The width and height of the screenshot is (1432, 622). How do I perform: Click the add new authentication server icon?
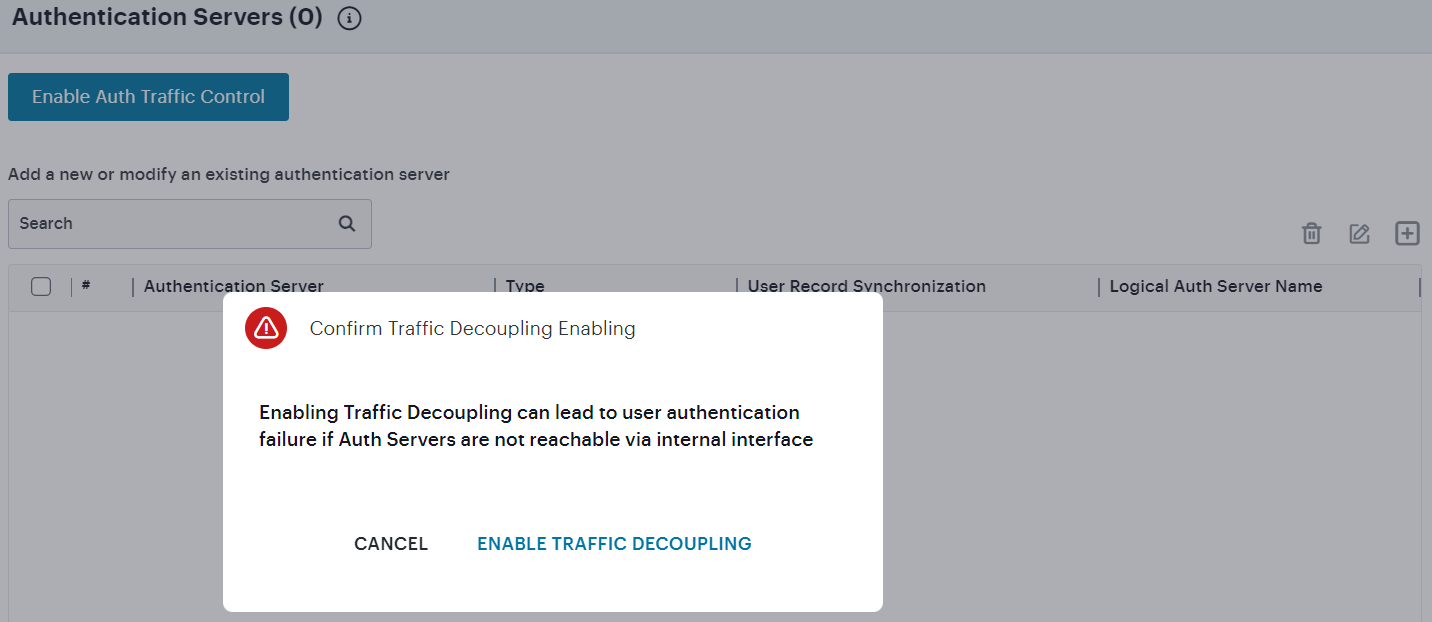click(1407, 233)
